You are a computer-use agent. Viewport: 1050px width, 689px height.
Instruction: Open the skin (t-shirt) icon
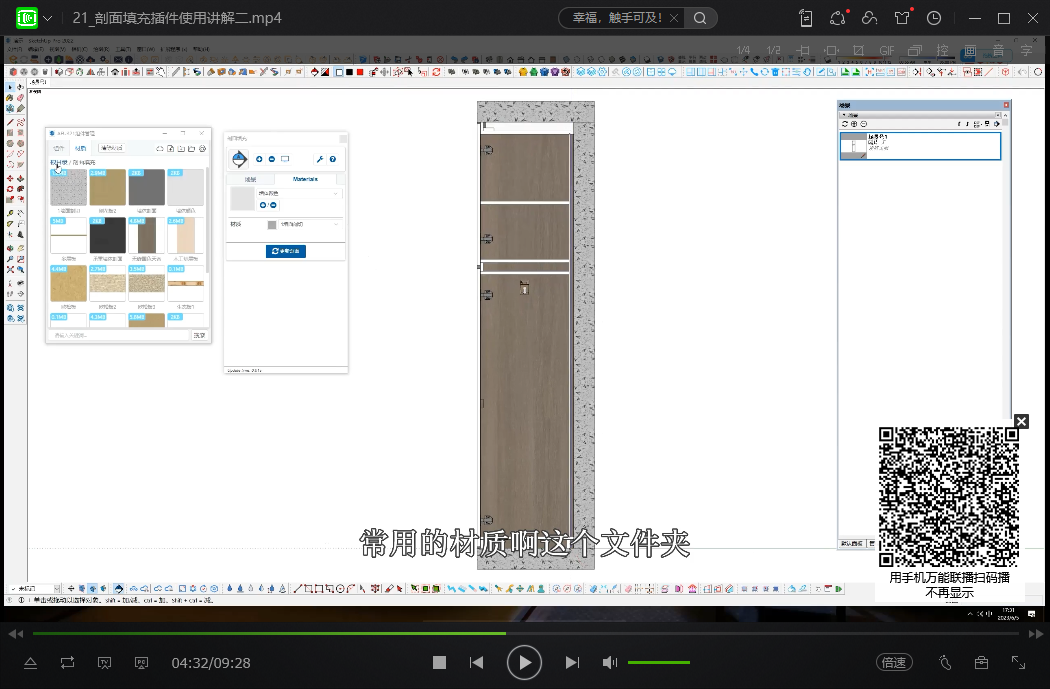(x=902, y=18)
